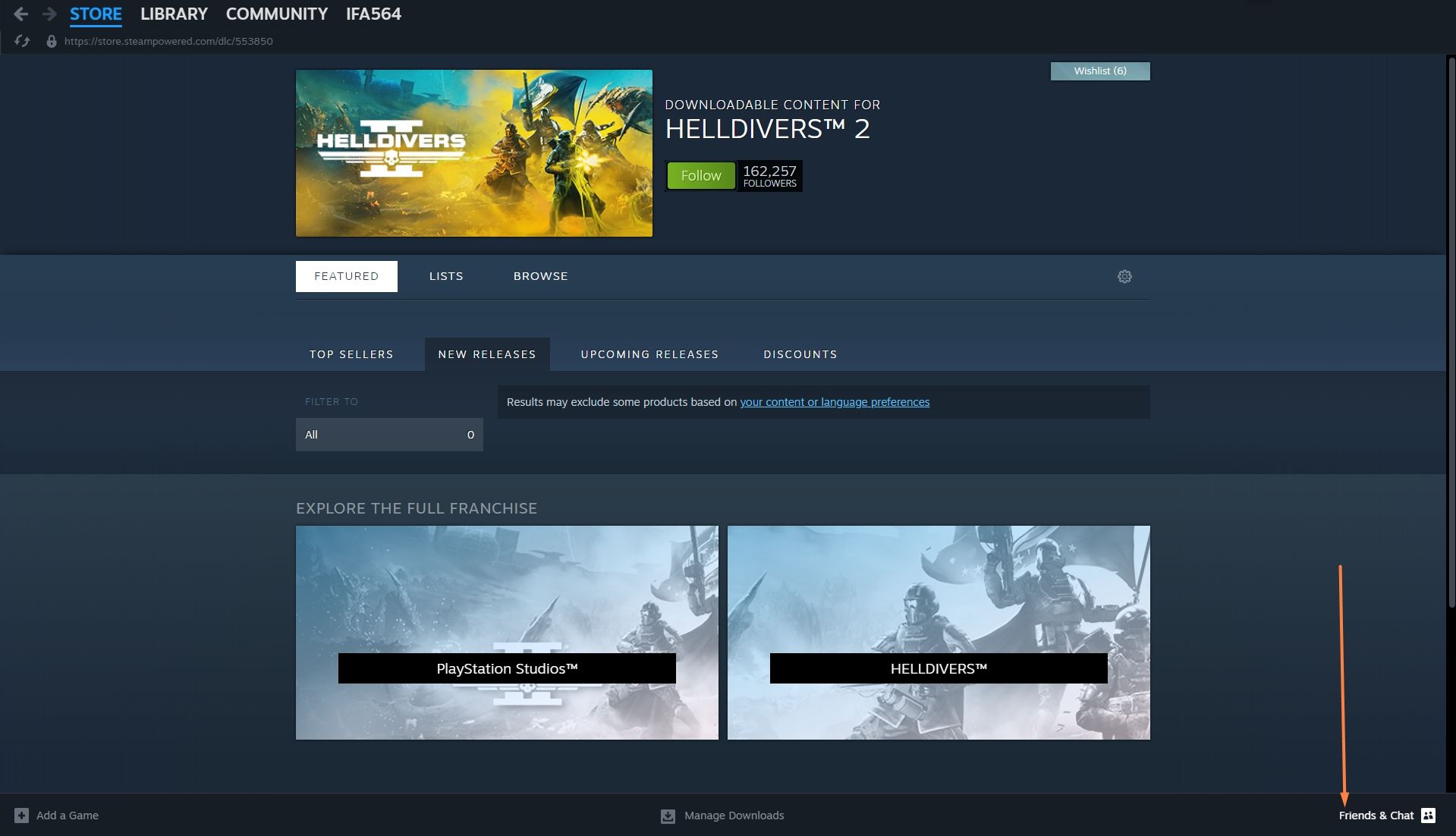Select the NEW RELEASES tab
The width and height of the screenshot is (1456, 836).
[x=487, y=354]
